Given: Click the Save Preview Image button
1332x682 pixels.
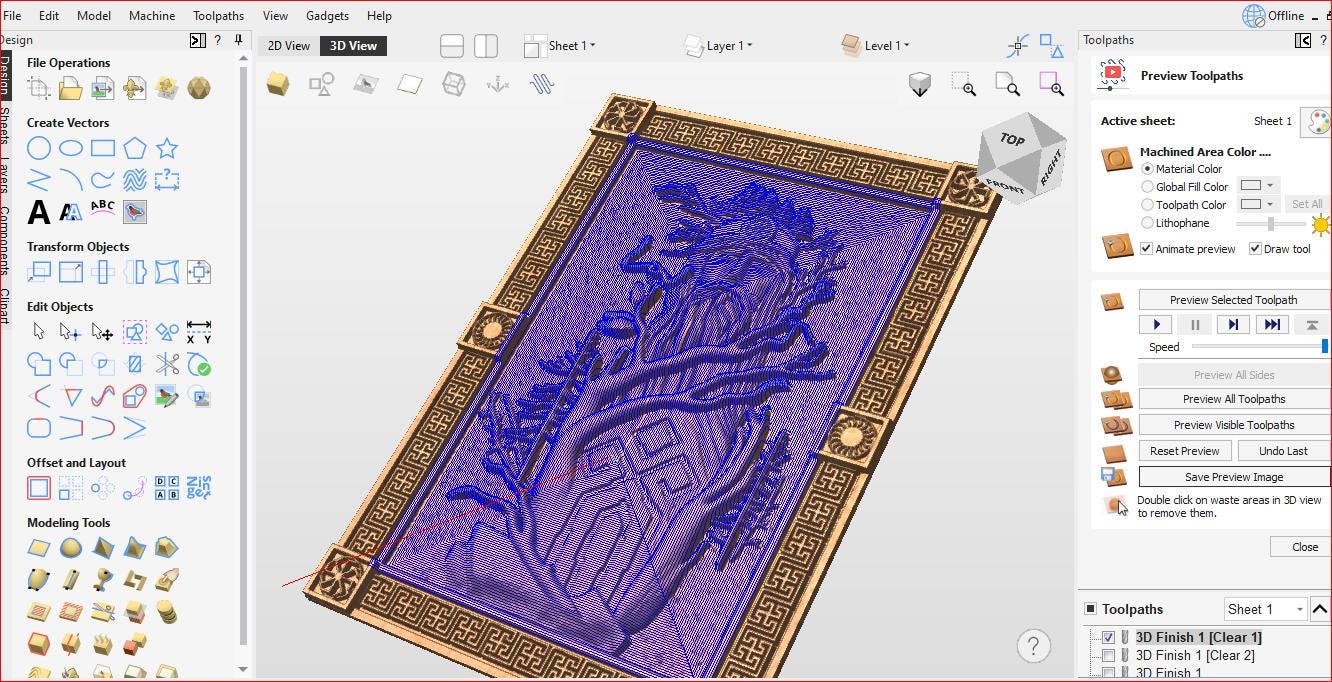Looking at the screenshot, I should click(1233, 477).
